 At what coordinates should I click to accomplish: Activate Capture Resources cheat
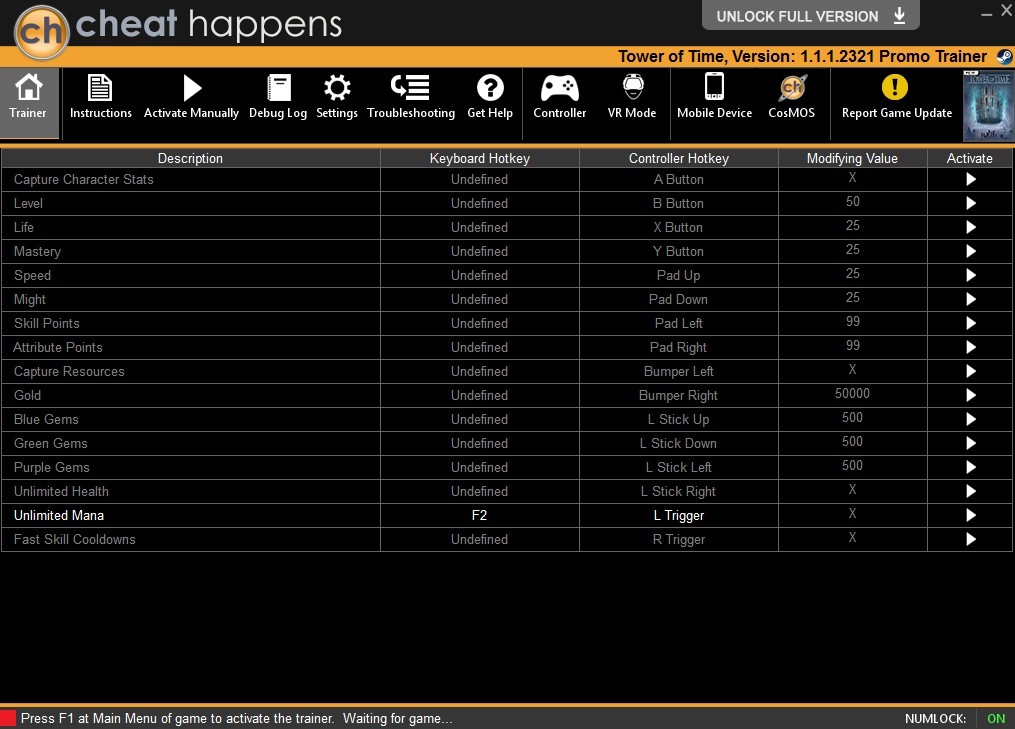[x=970, y=371]
